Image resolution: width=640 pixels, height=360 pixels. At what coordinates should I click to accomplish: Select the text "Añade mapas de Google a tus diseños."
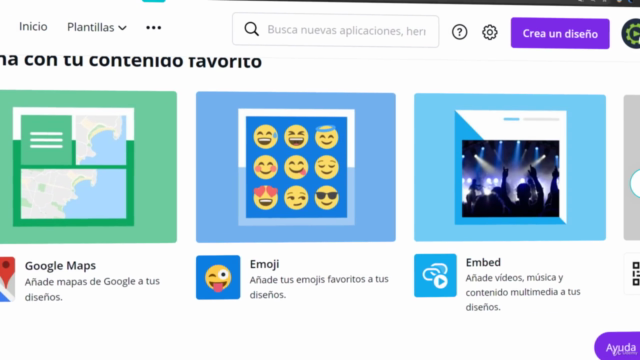[92, 289]
